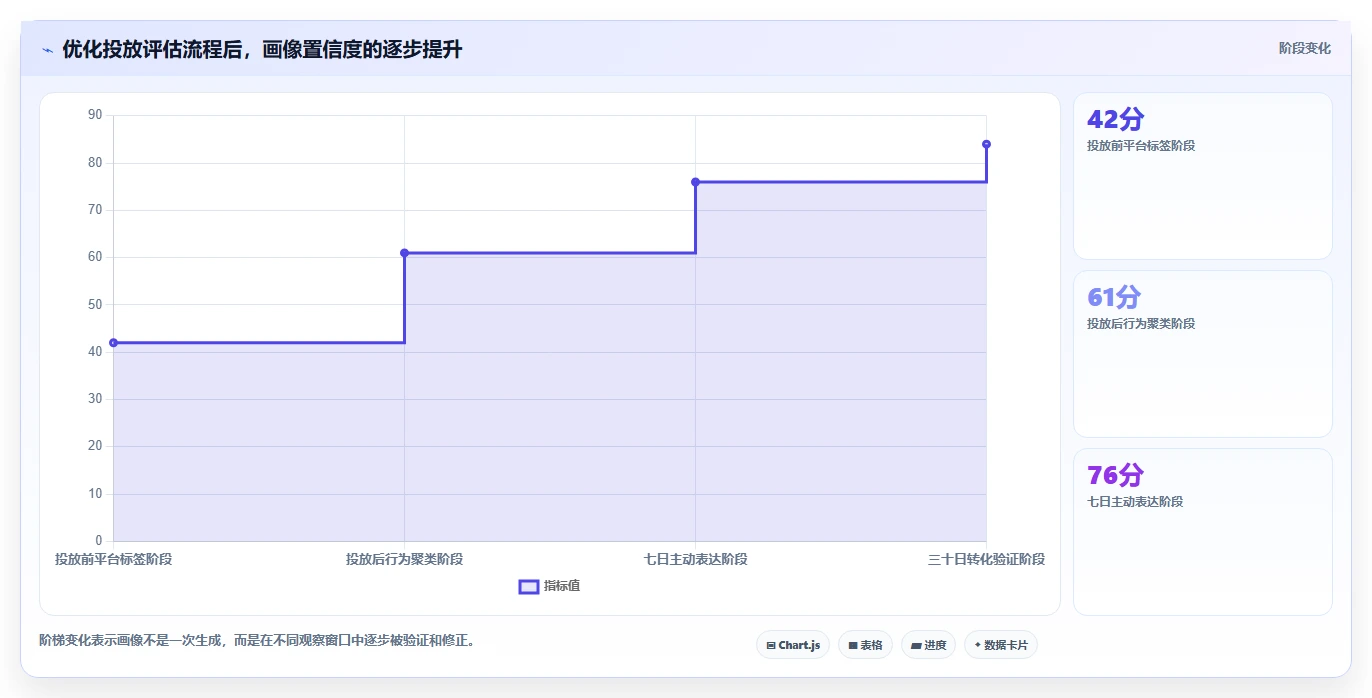
Task: Click the y-axis value 90
Action: click(x=95, y=115)
